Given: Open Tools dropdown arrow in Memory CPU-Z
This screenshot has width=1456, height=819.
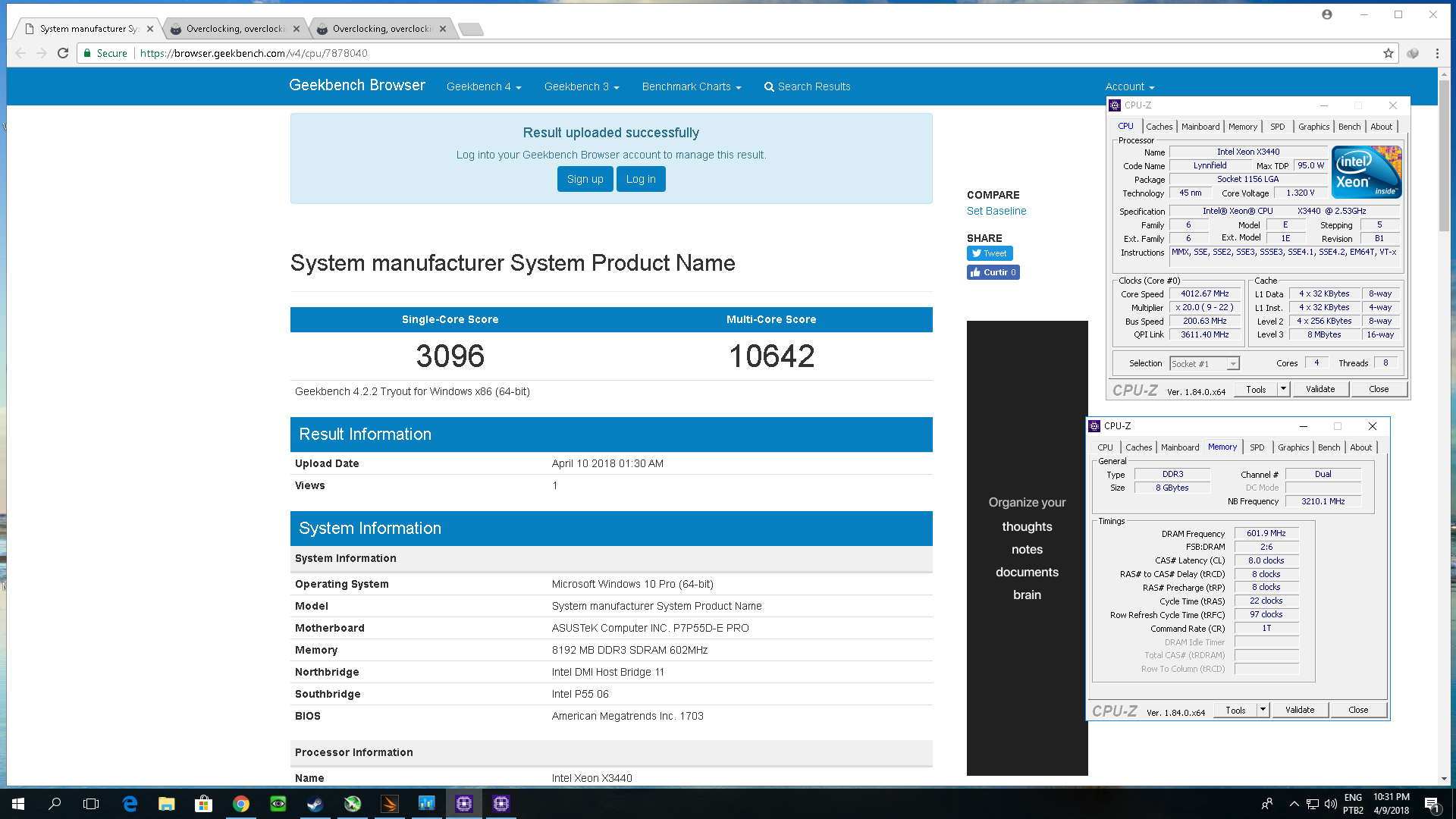Looking at the screenshot, I should pos(1263,710).
